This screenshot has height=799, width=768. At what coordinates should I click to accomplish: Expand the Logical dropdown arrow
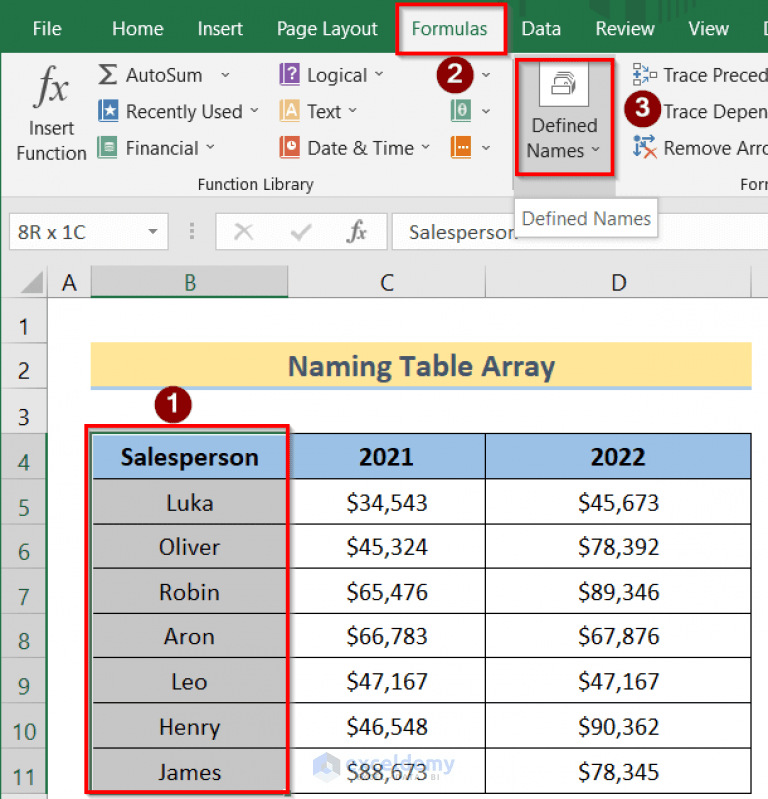click(x=379, y=74)
